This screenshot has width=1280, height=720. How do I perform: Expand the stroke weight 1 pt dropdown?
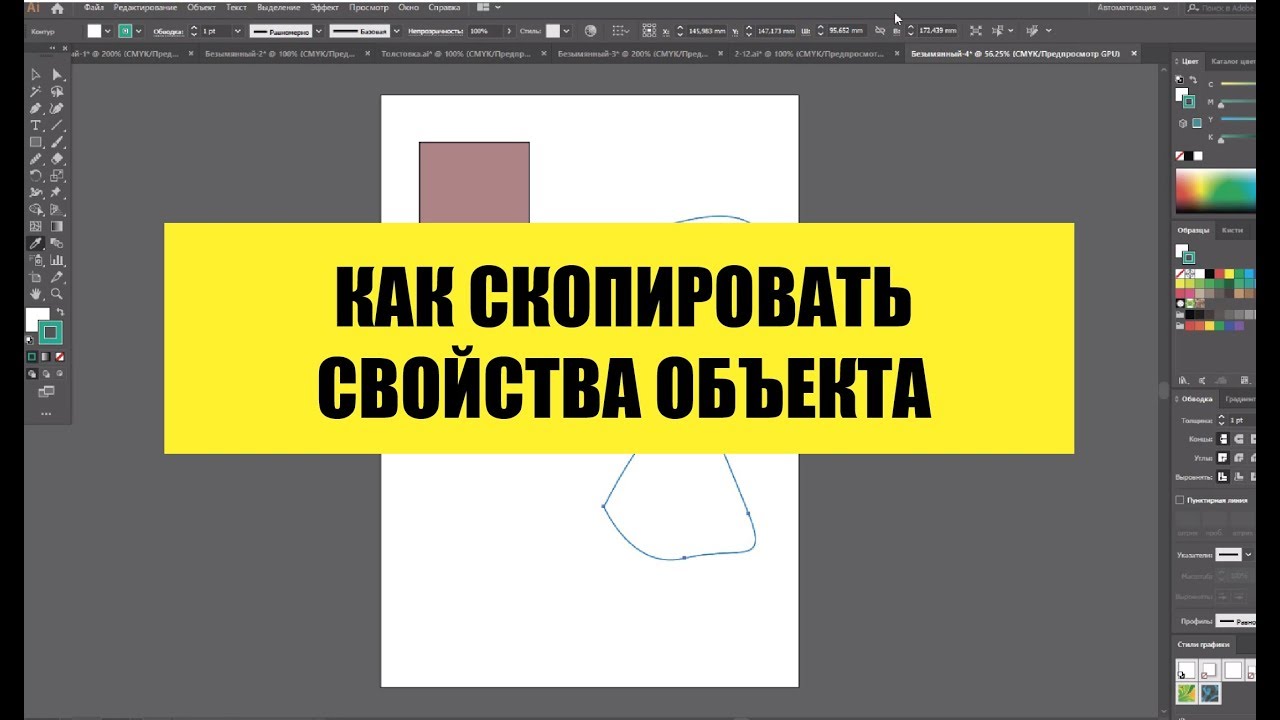[237, 31]
